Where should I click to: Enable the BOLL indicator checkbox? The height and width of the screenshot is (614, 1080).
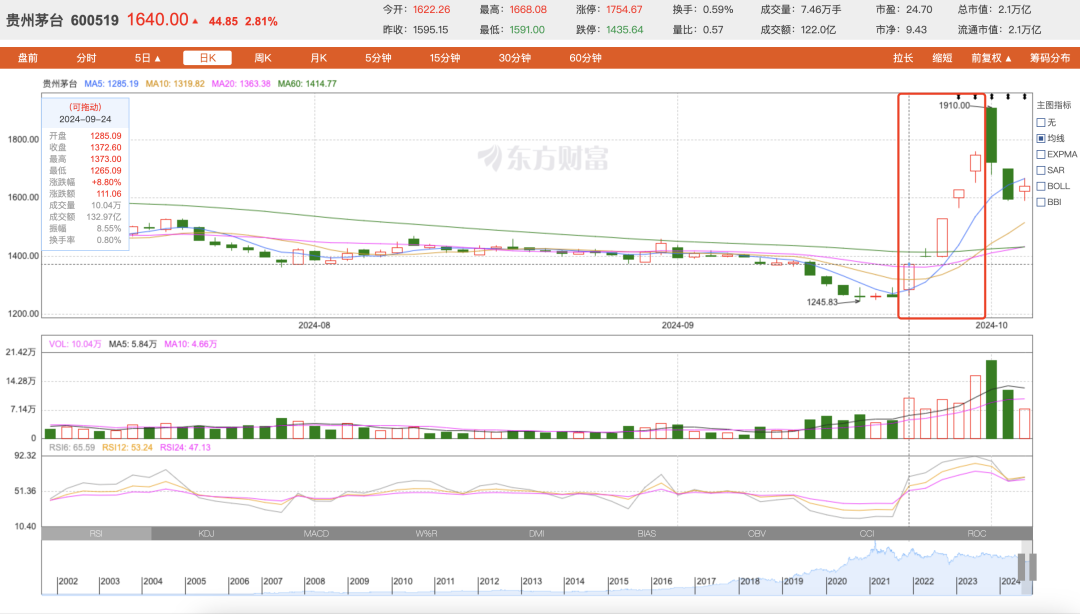pyautogui.click(x=1041, y=186)
